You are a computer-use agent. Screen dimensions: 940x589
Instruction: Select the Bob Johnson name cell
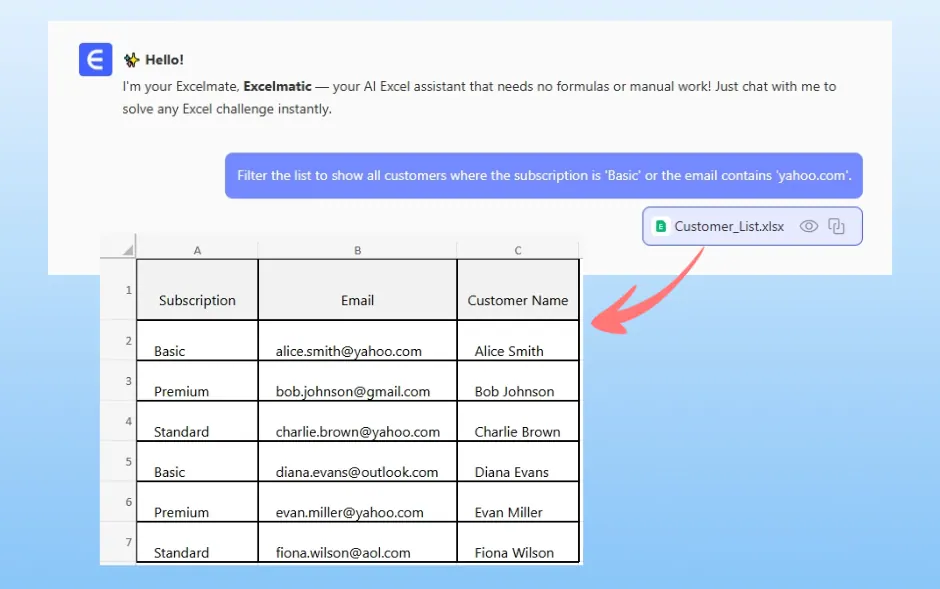[x=514, y=390]
